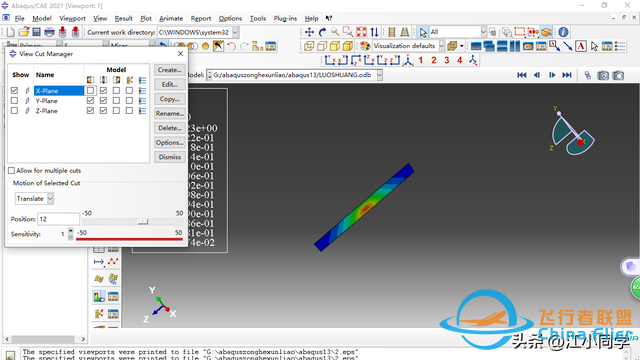This screenshot has height=360, width=640.
Task: Open the Current work directory dropdown
Action: tap(236, 32)
